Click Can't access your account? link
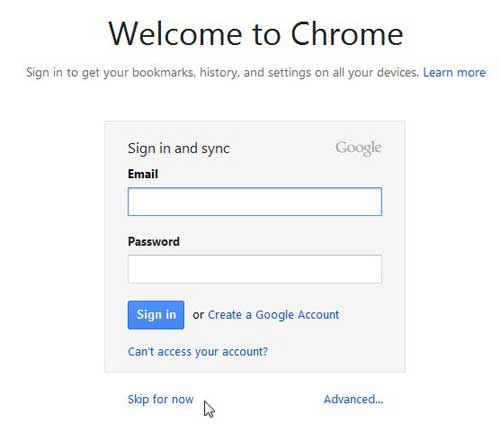The image size is (500, 442). click(198, 352)
